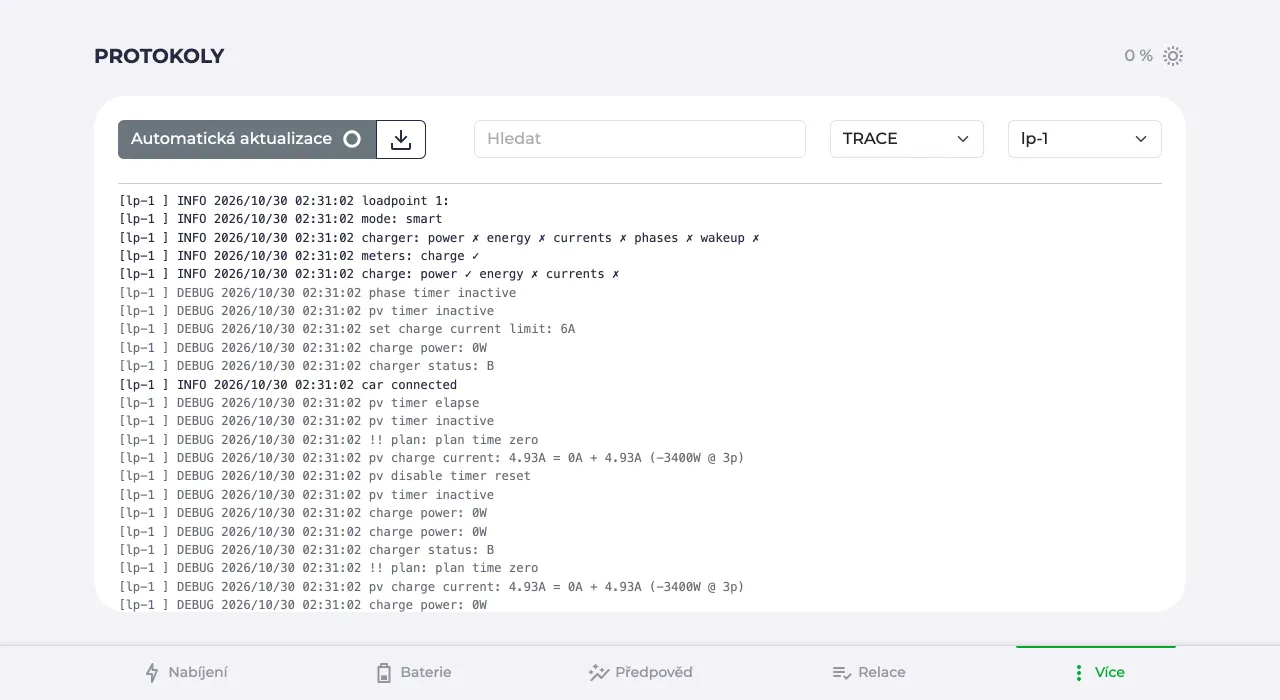
Task: Open the lp-1 area filter dropdown
Action: coord(1085,139)
